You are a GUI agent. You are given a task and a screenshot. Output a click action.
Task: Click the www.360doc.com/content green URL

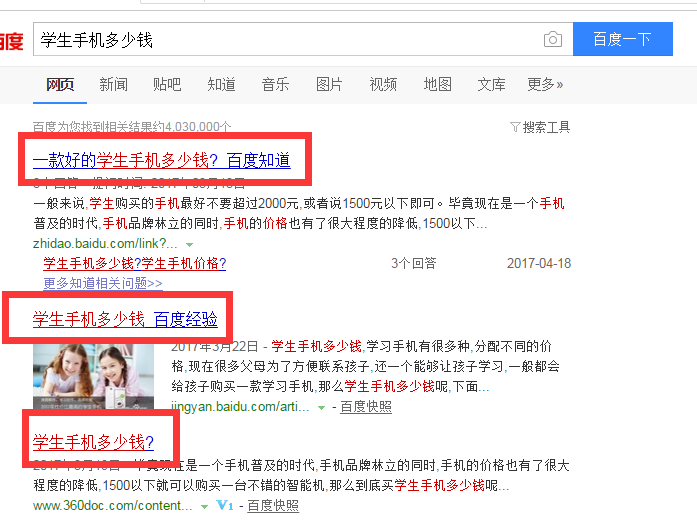coord(113,506)
